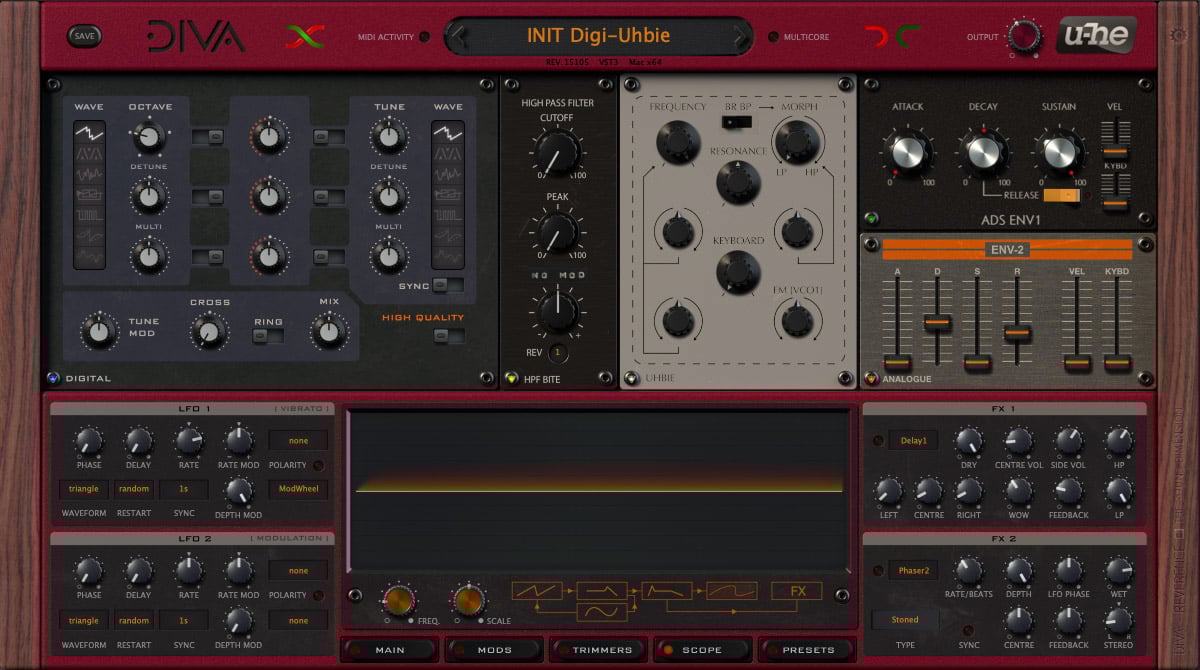Flip the BR BP filter switch

(x=737, y=122)
